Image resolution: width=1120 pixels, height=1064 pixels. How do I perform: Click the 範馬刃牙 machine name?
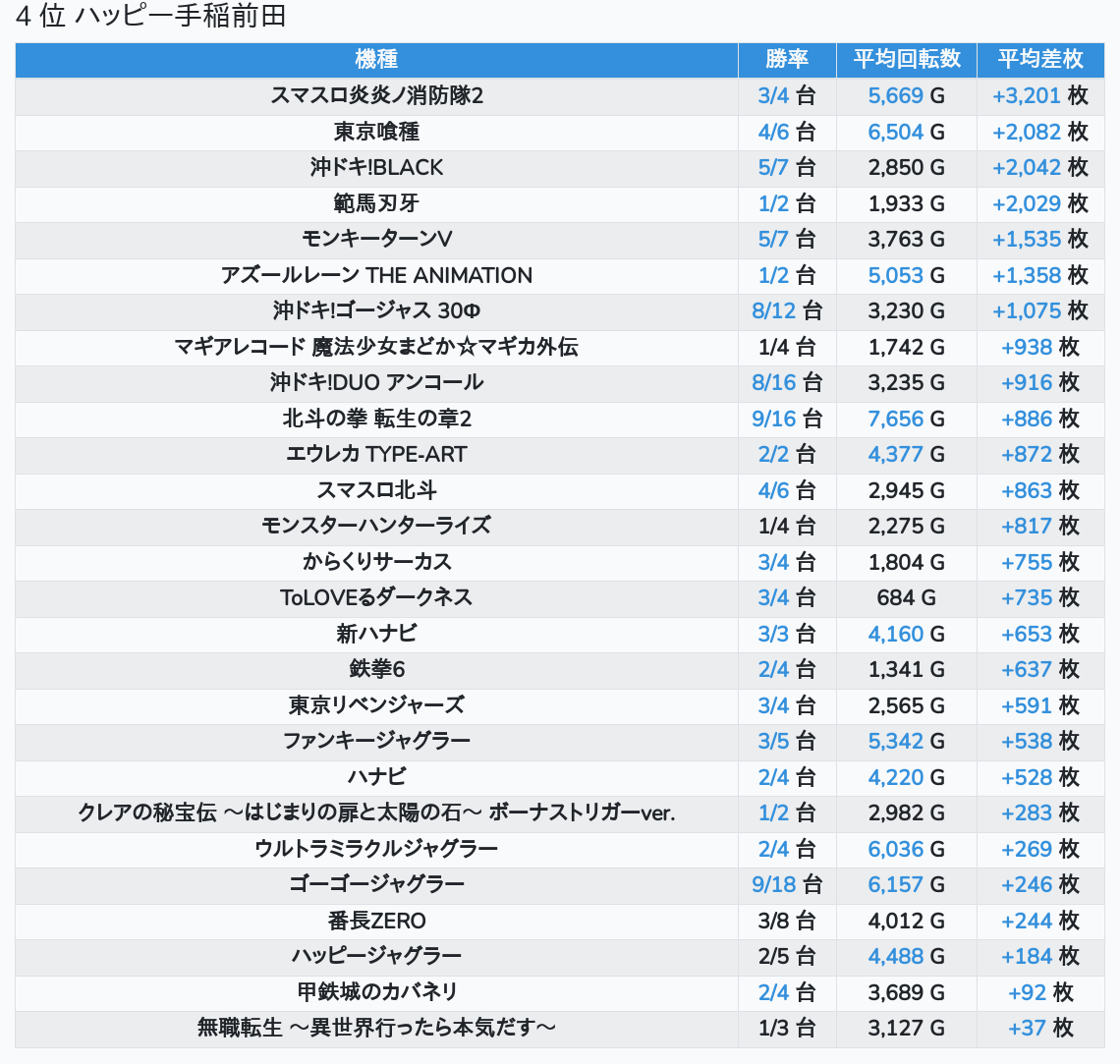coord(376,203)
